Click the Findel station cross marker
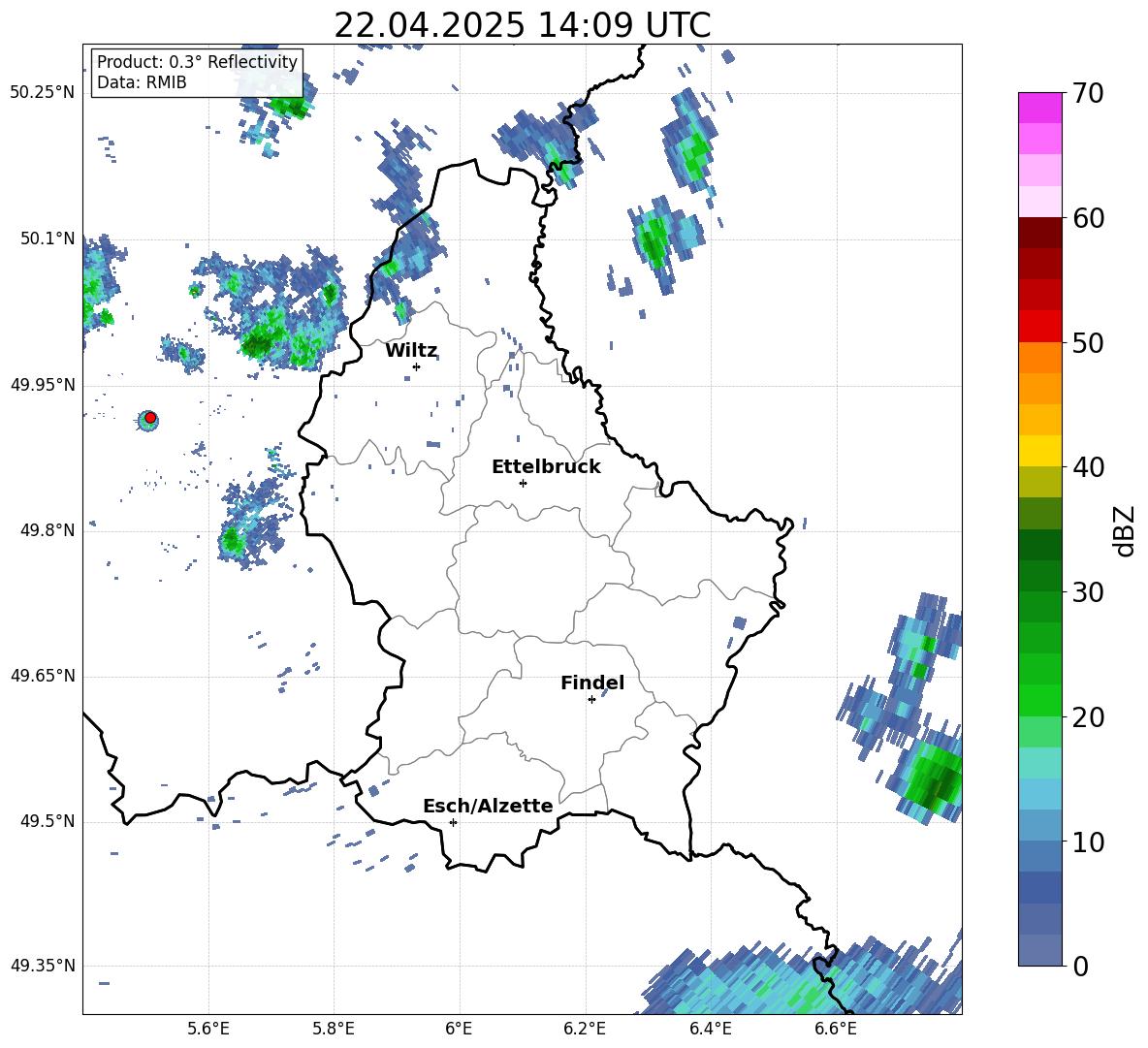Viewport: 1148px width, 1048px height. pos(591,700)
